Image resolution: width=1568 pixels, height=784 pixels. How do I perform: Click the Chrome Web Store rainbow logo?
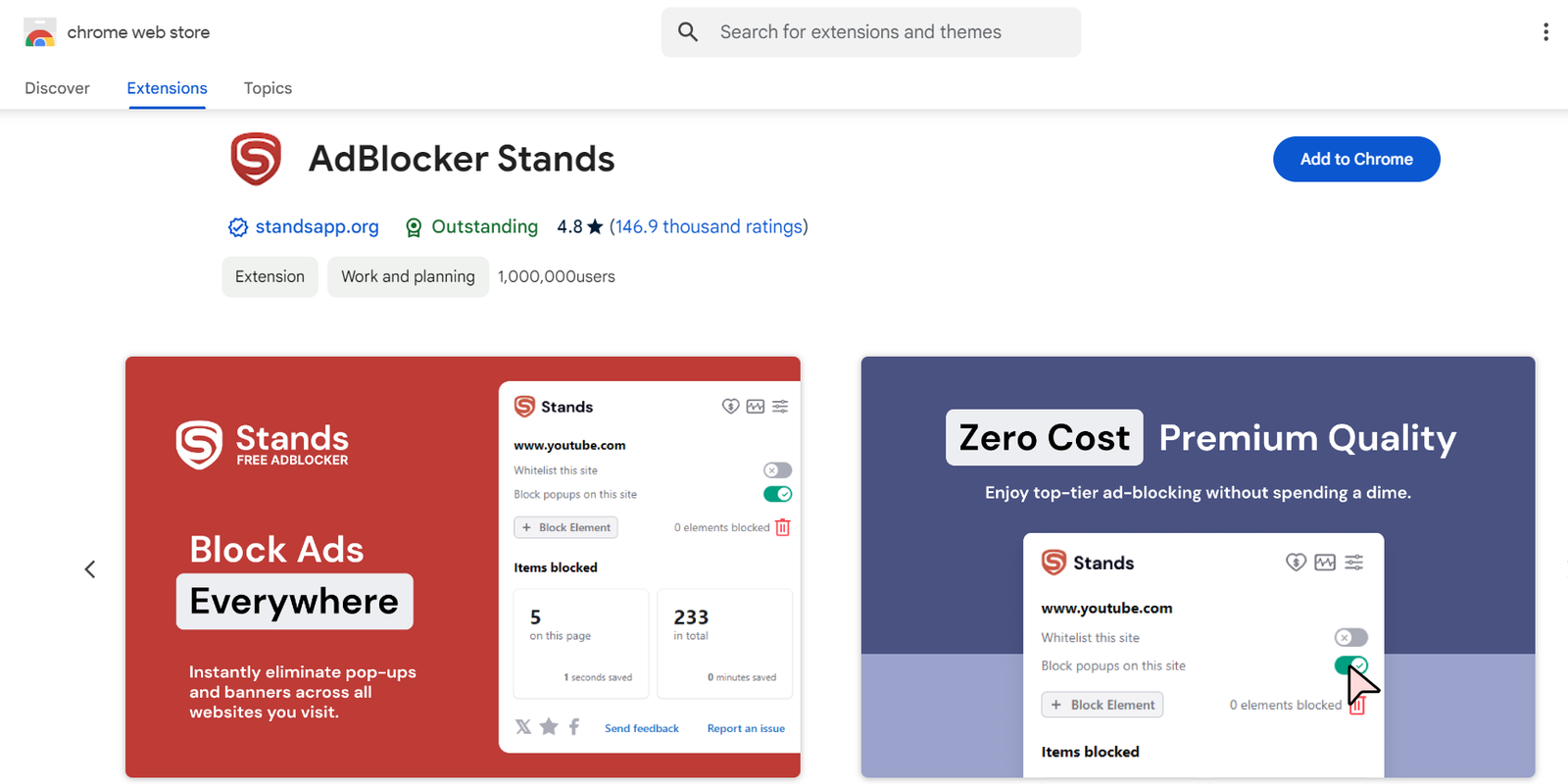(39, 32)
